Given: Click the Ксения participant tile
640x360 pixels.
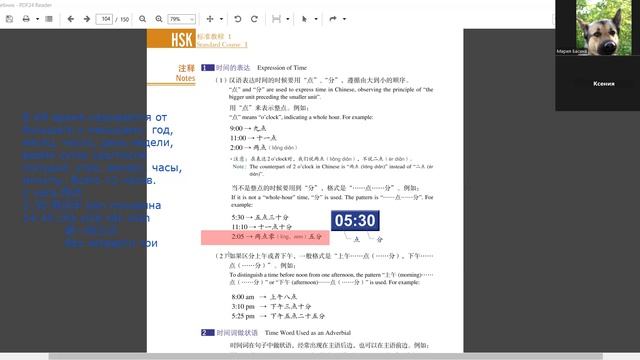Looking at the screenshot, I should pos(598,83).
